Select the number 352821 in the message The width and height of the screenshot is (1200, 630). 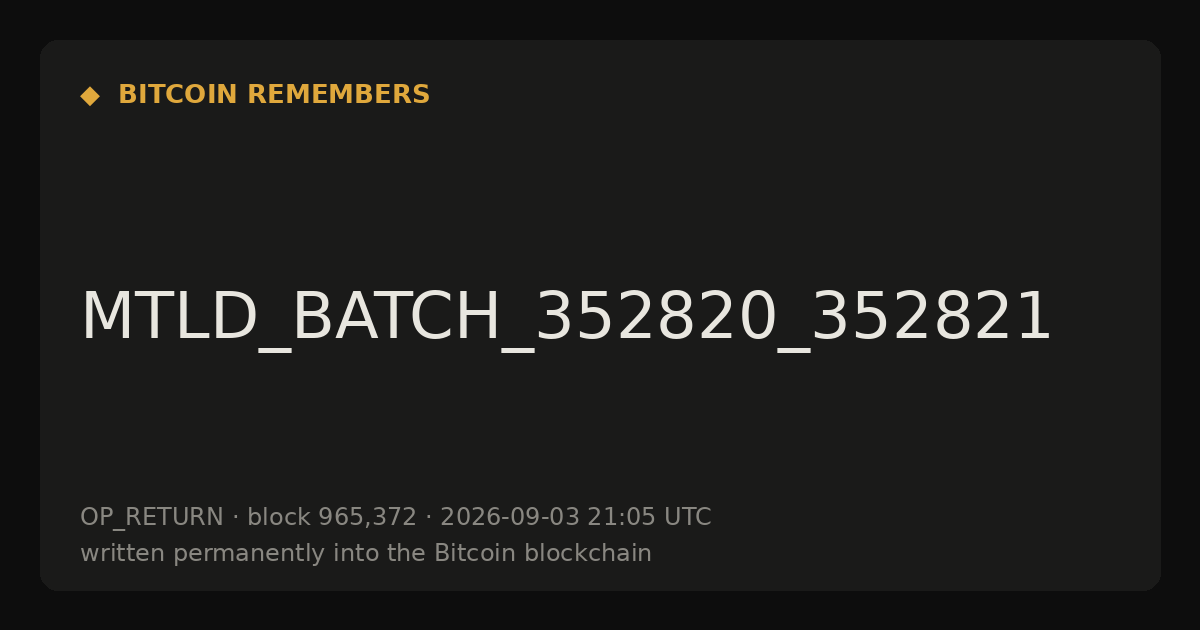coord(931,317)
